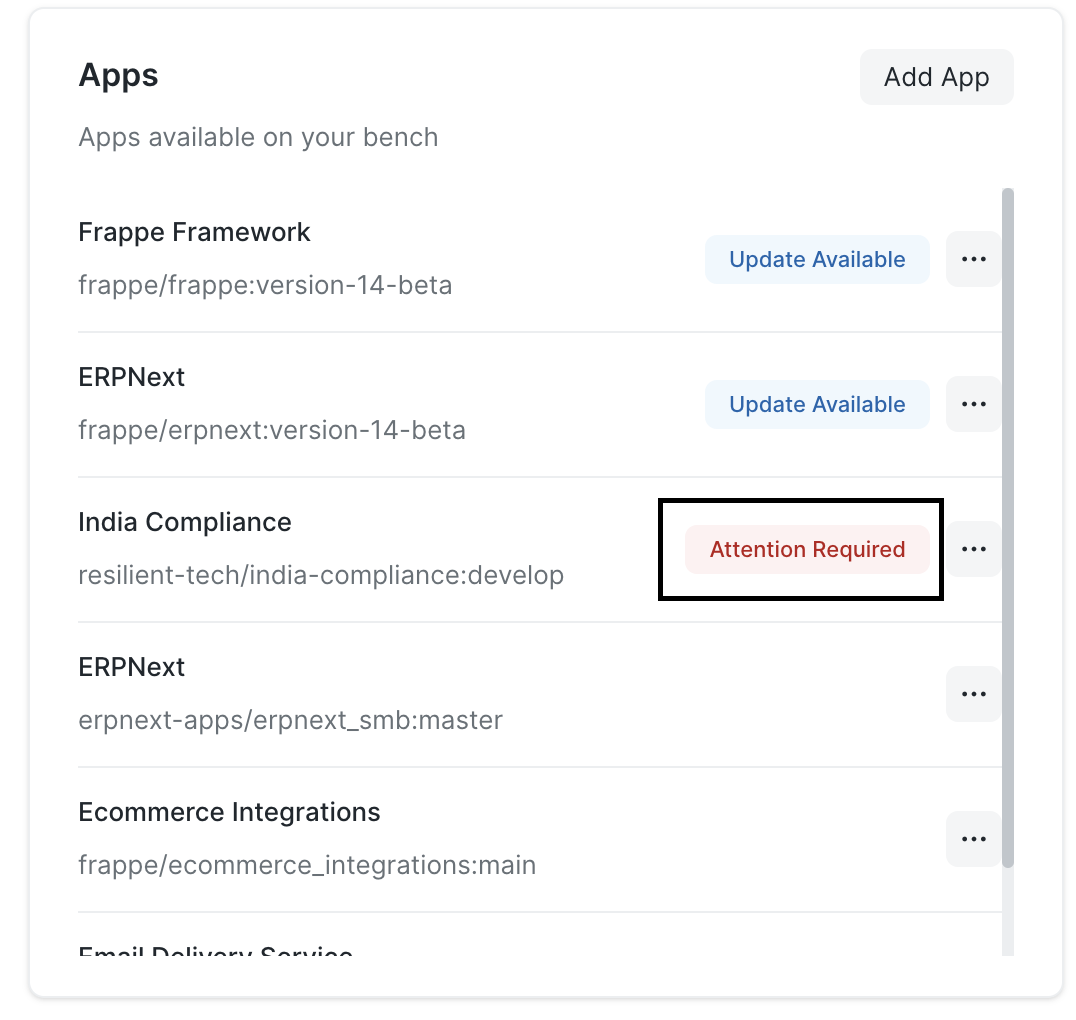Select the Frappe Framework app name
Image resolution: width=1076 pixels, height=1020 pixels.
[x=194, y=232]
